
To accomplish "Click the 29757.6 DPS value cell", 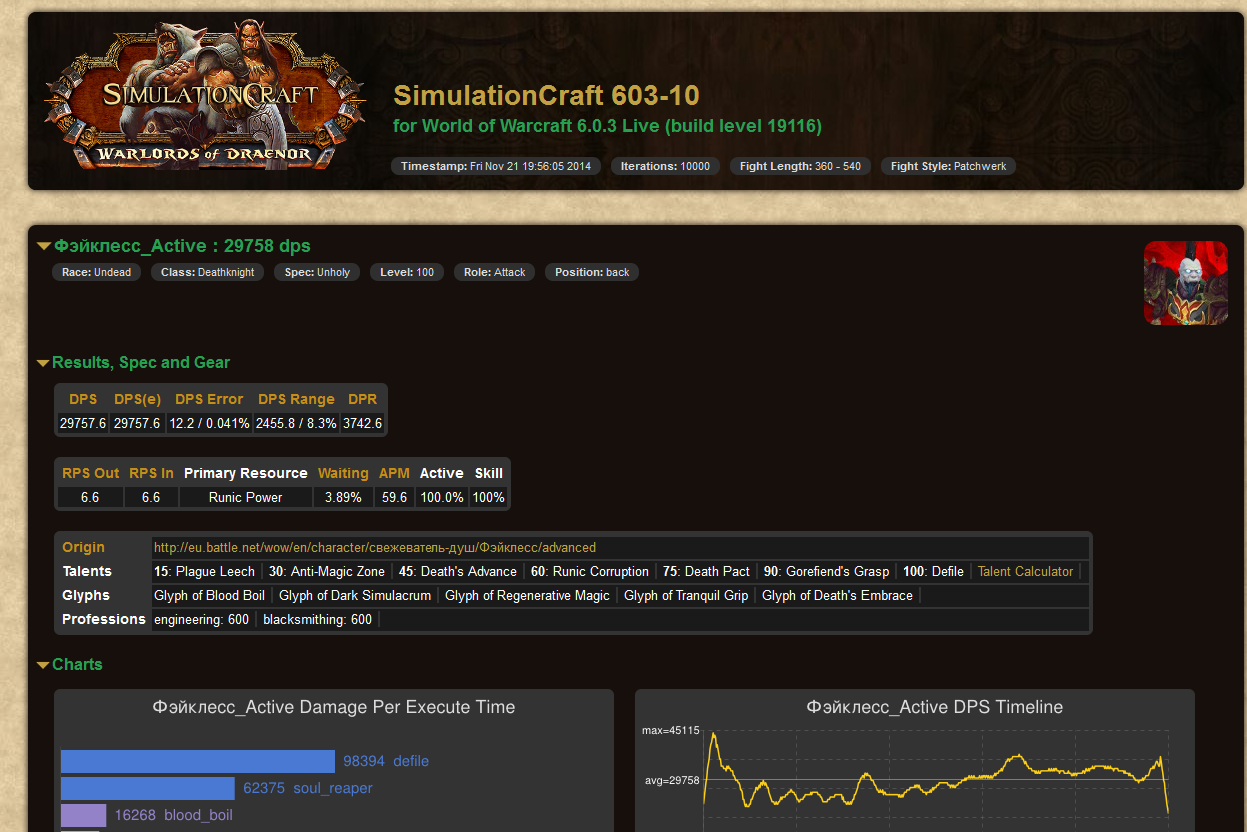I will point(83,423).
